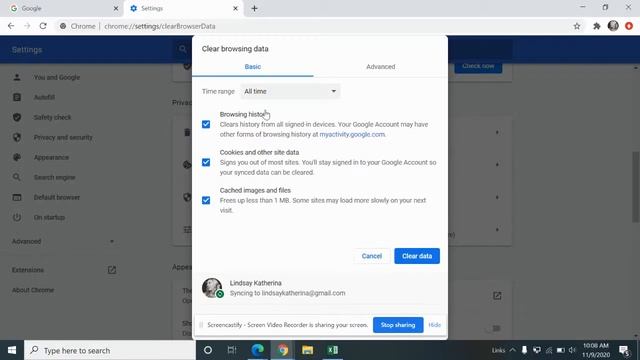Open Search engine settings in sidebar
This screenshot has width=640, height=360.
tap(54, 177)
